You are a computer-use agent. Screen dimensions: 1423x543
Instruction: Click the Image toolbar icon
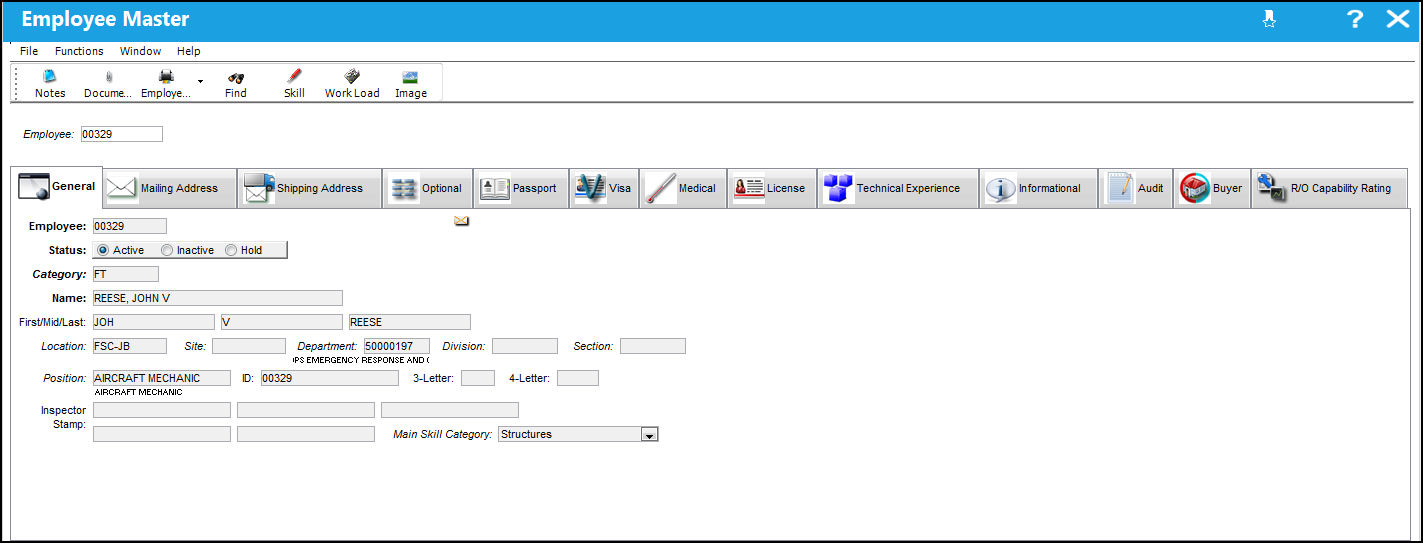pos(410,83)
